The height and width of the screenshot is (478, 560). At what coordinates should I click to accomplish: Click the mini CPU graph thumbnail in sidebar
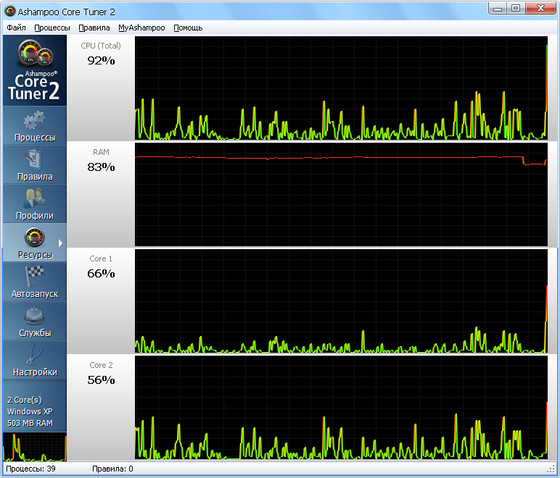coord(35,447)
